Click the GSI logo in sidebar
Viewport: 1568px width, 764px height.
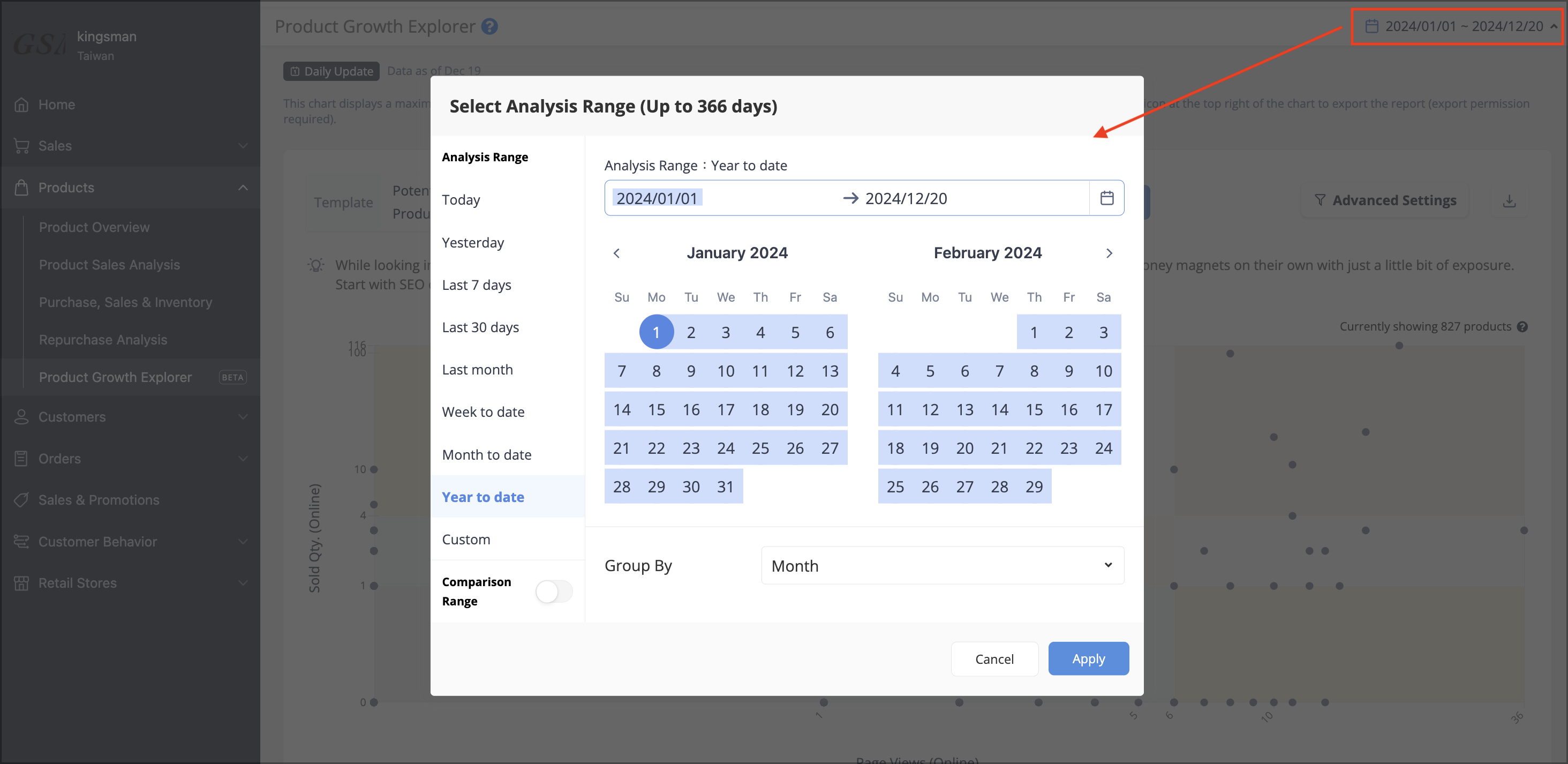(x=39, y=44)
